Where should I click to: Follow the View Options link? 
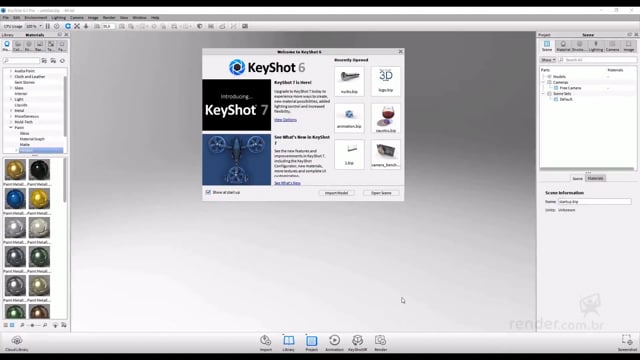pos(285,120)
